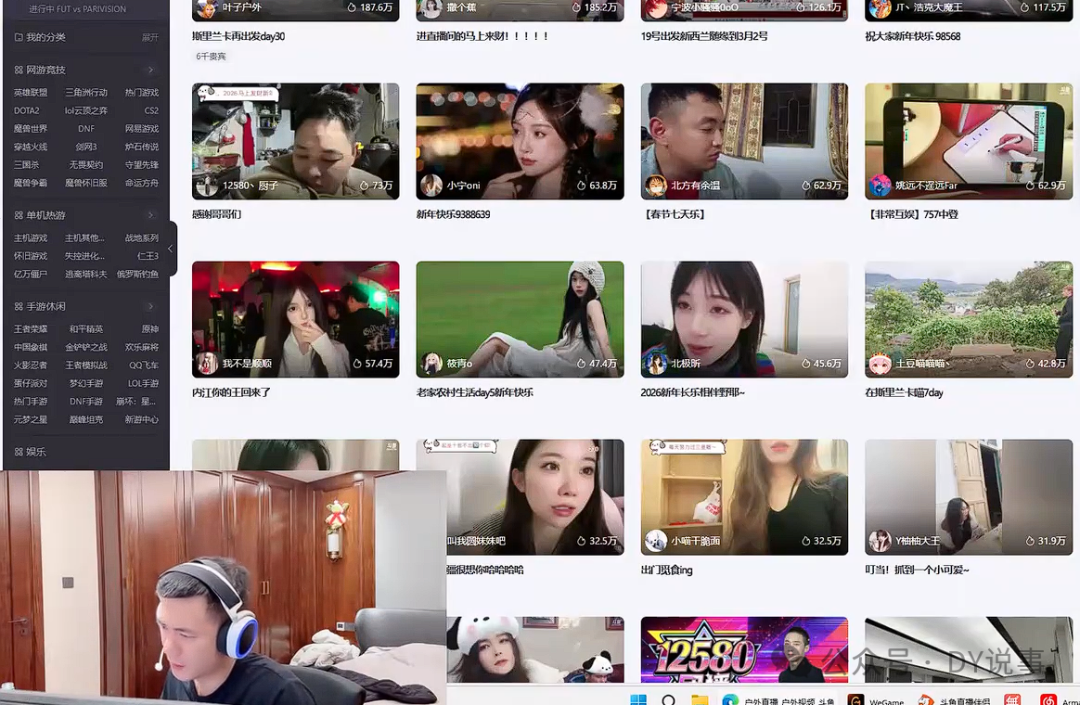The image size is (1080, 705).
Task: Select the DOTA2 category
Action: coord(26,110)
